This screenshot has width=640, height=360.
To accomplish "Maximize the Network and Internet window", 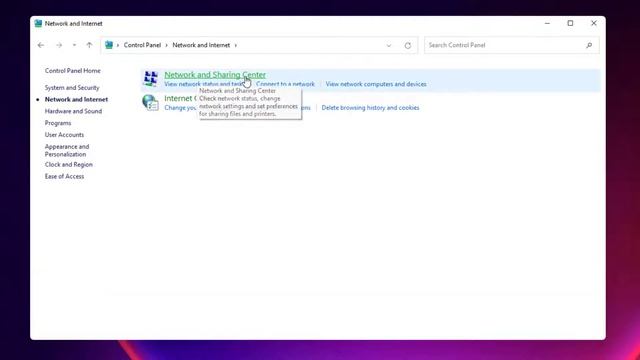I will click(570, 24).
